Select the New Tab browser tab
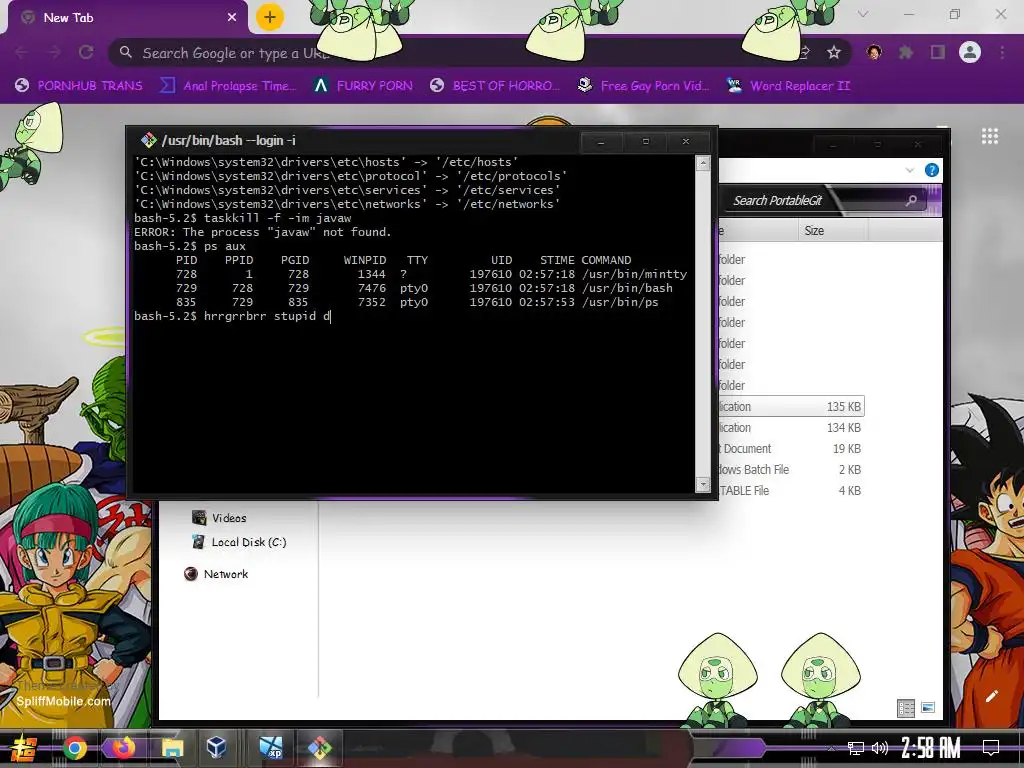The width and height of the screenshot is (1024, 768). [x=128, y=18]
